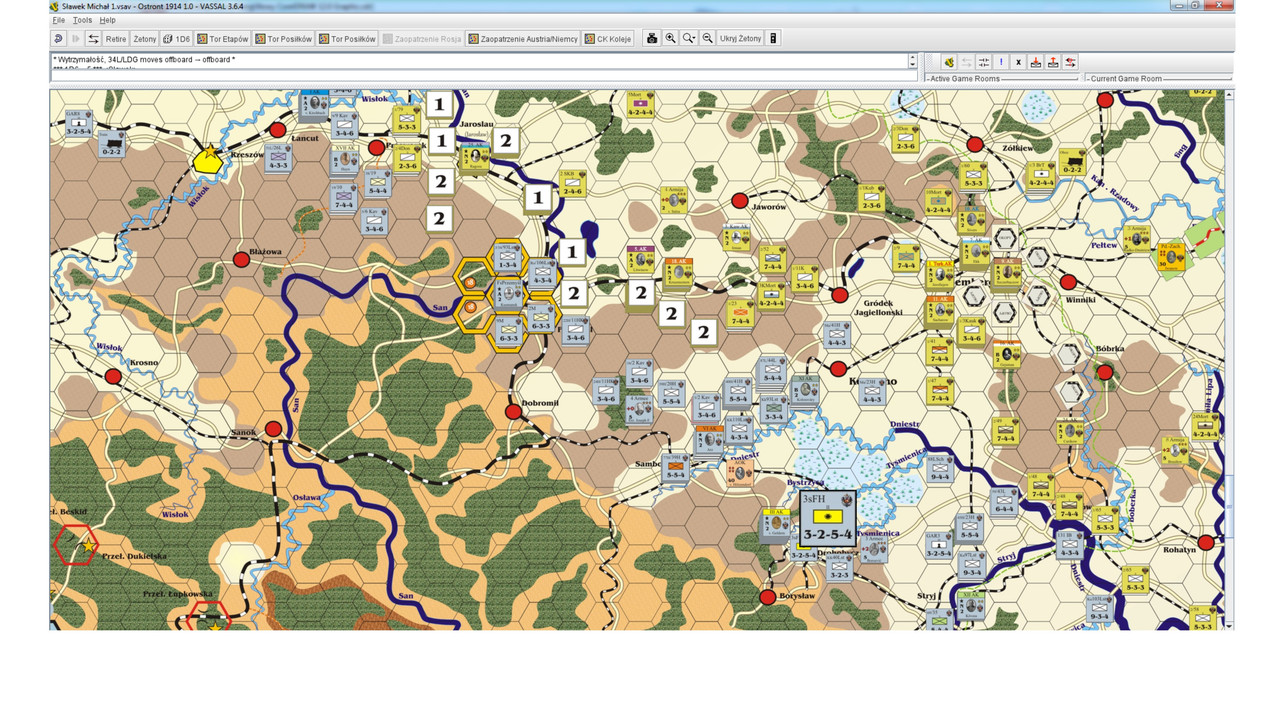
Task: Click the Błażowa town label
Action: [263, 253]
